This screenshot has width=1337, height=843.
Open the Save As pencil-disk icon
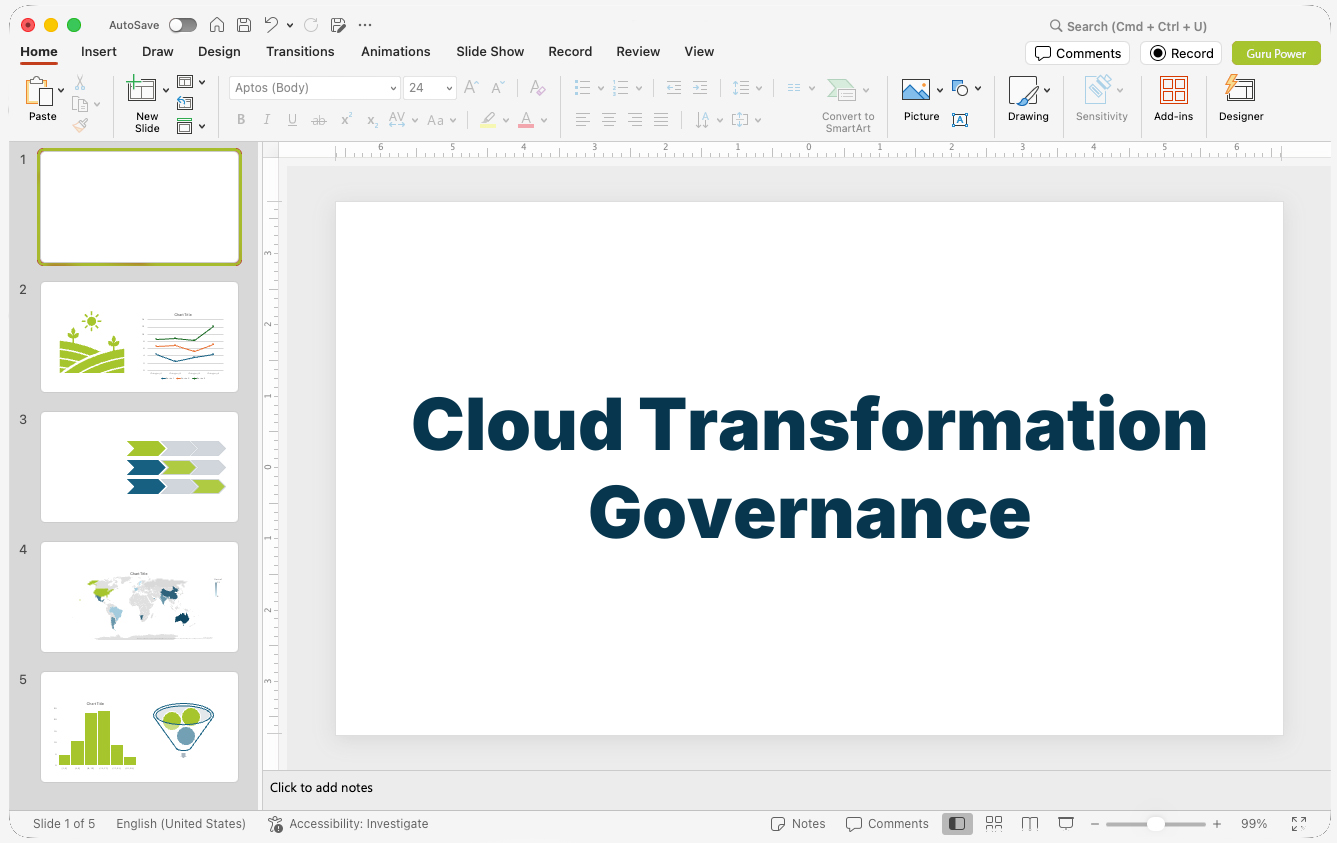point(338,25)
